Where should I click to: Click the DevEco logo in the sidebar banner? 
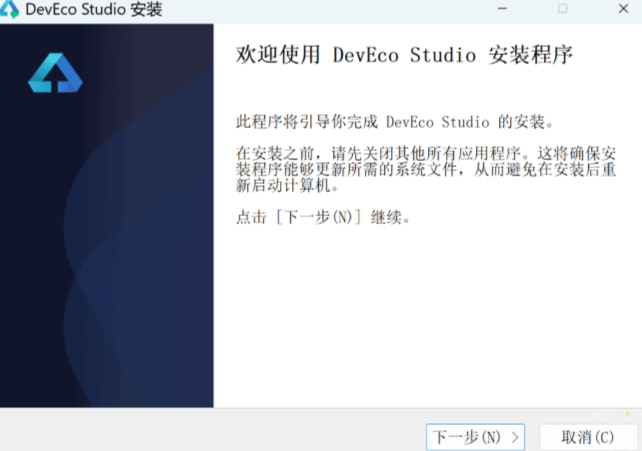click(55, 73)
